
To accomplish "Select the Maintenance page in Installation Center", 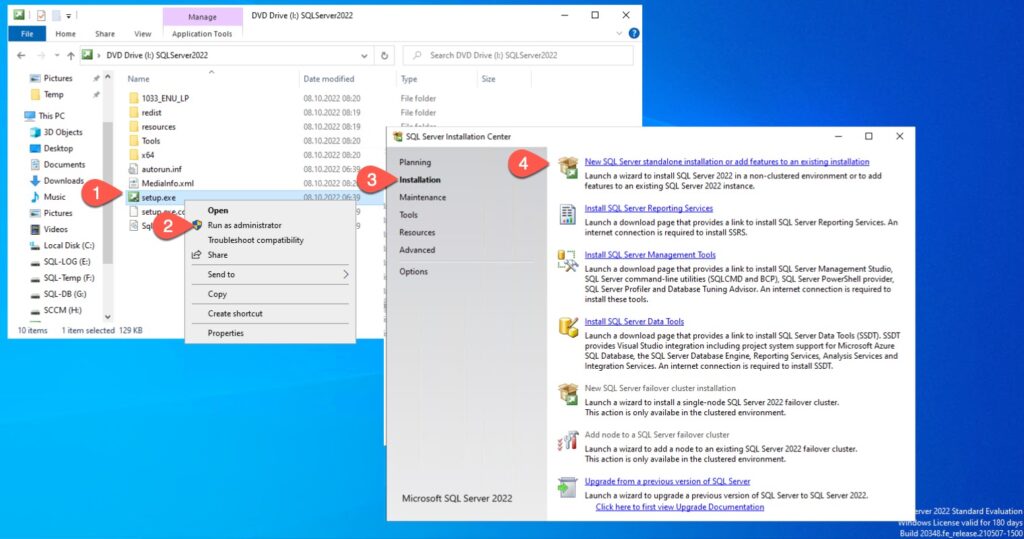I will [x=422, y=197].
